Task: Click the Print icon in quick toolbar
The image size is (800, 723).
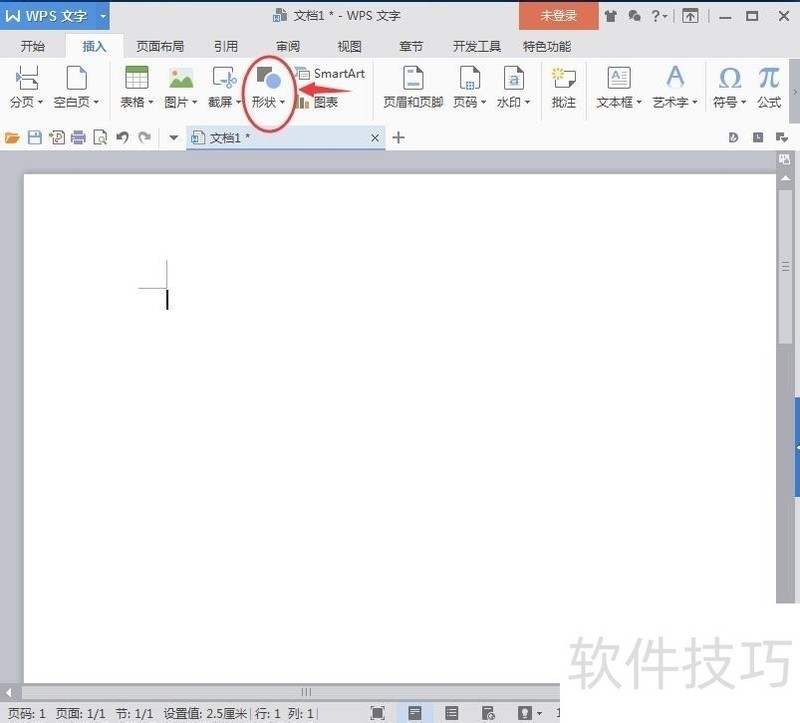Action: click(x=79, y=137)
